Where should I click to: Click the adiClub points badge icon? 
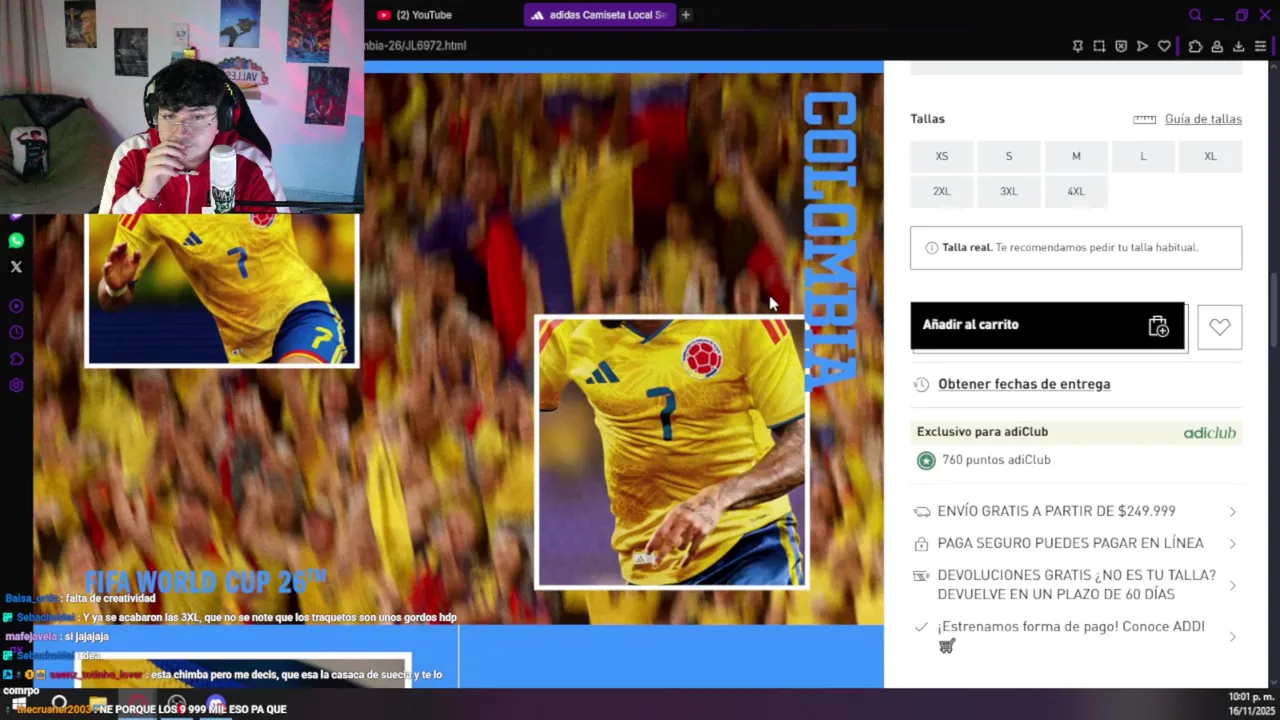pyautogui.click(x=926, y=460)
